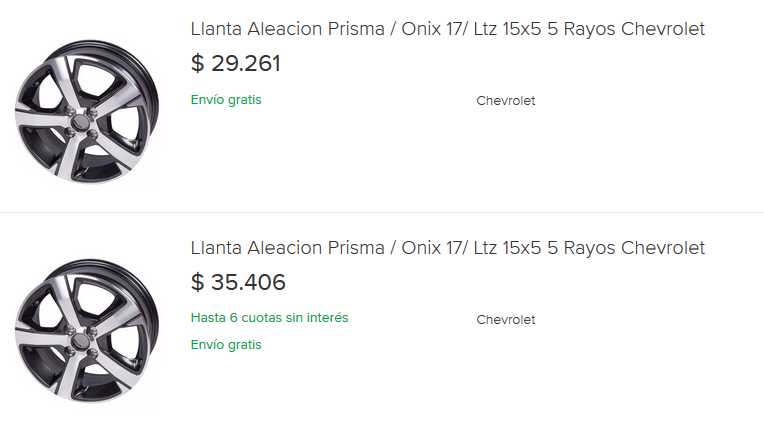Click Envío gratis below the cuotas text
The height and width of the screenshot is (425, 764).
click(x=226, y=345)
